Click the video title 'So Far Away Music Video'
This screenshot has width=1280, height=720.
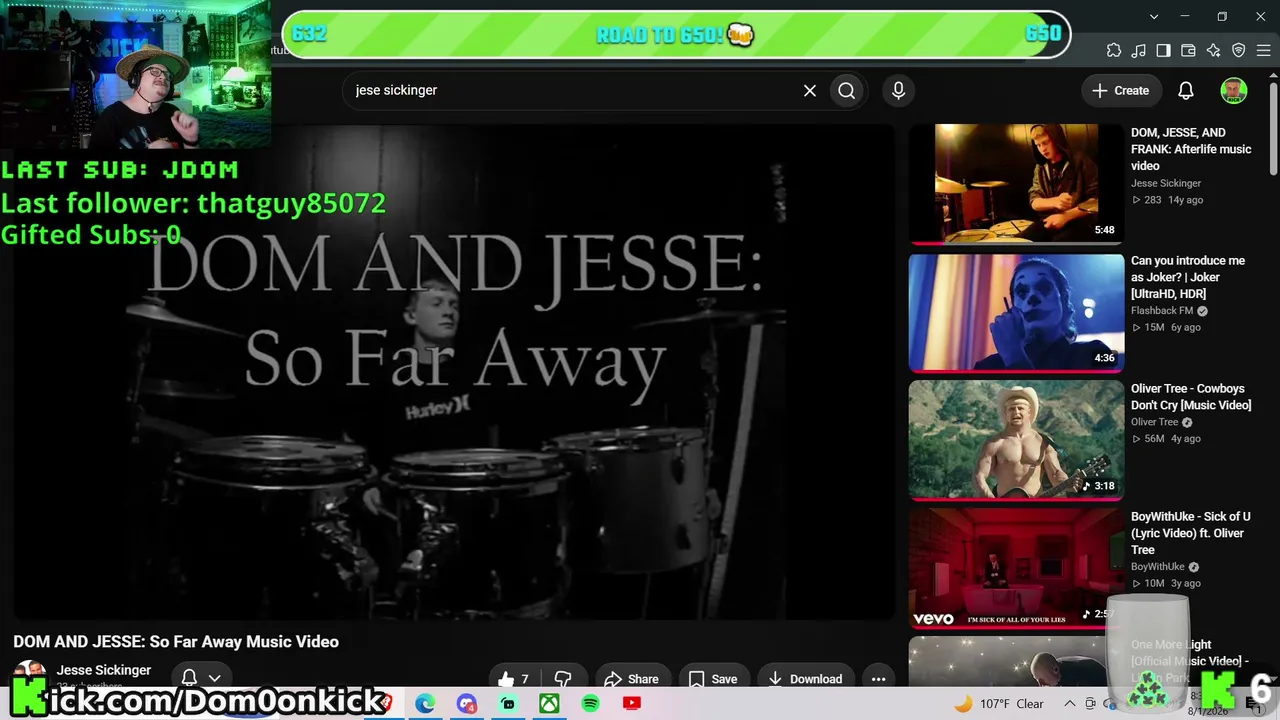pos(176,642)
